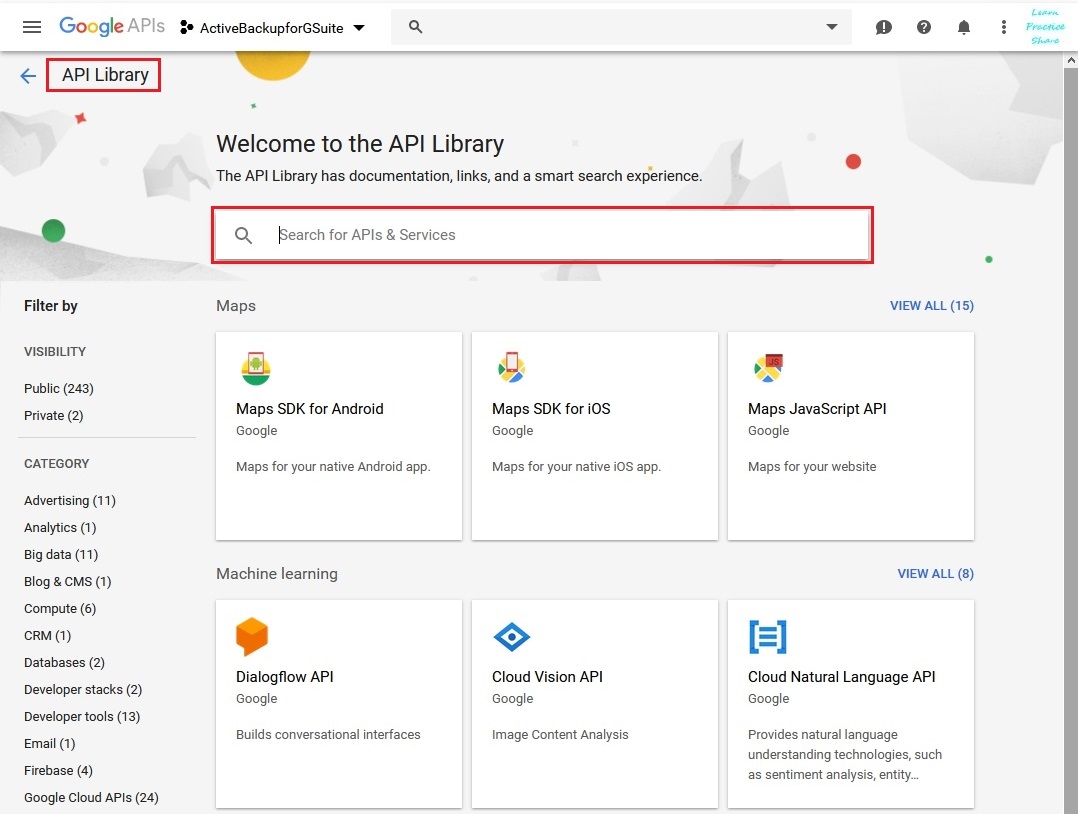Image resolution: width=1078 pixels, height=814 pixels.
Task: Open the ActiveBackupforGSuite project selector
Action: (x=272, y=28)
